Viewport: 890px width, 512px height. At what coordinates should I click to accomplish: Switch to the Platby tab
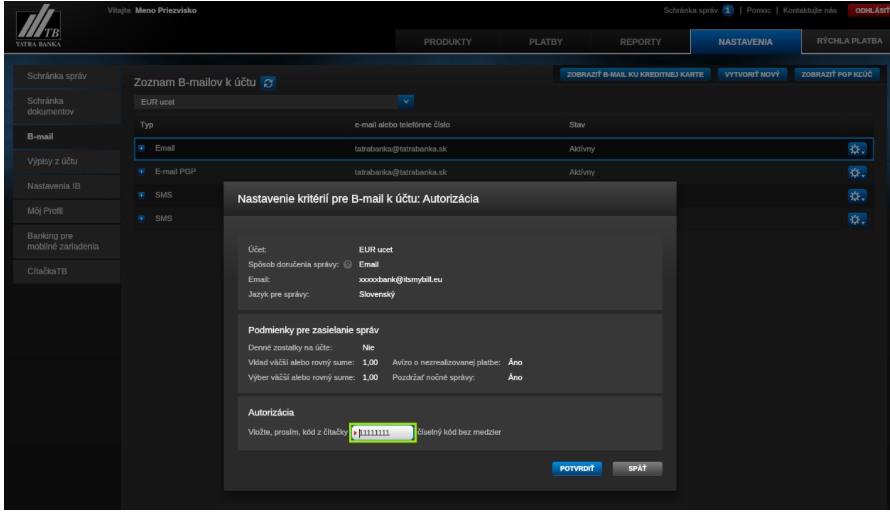pyautogui.click(x=545, y=42)
